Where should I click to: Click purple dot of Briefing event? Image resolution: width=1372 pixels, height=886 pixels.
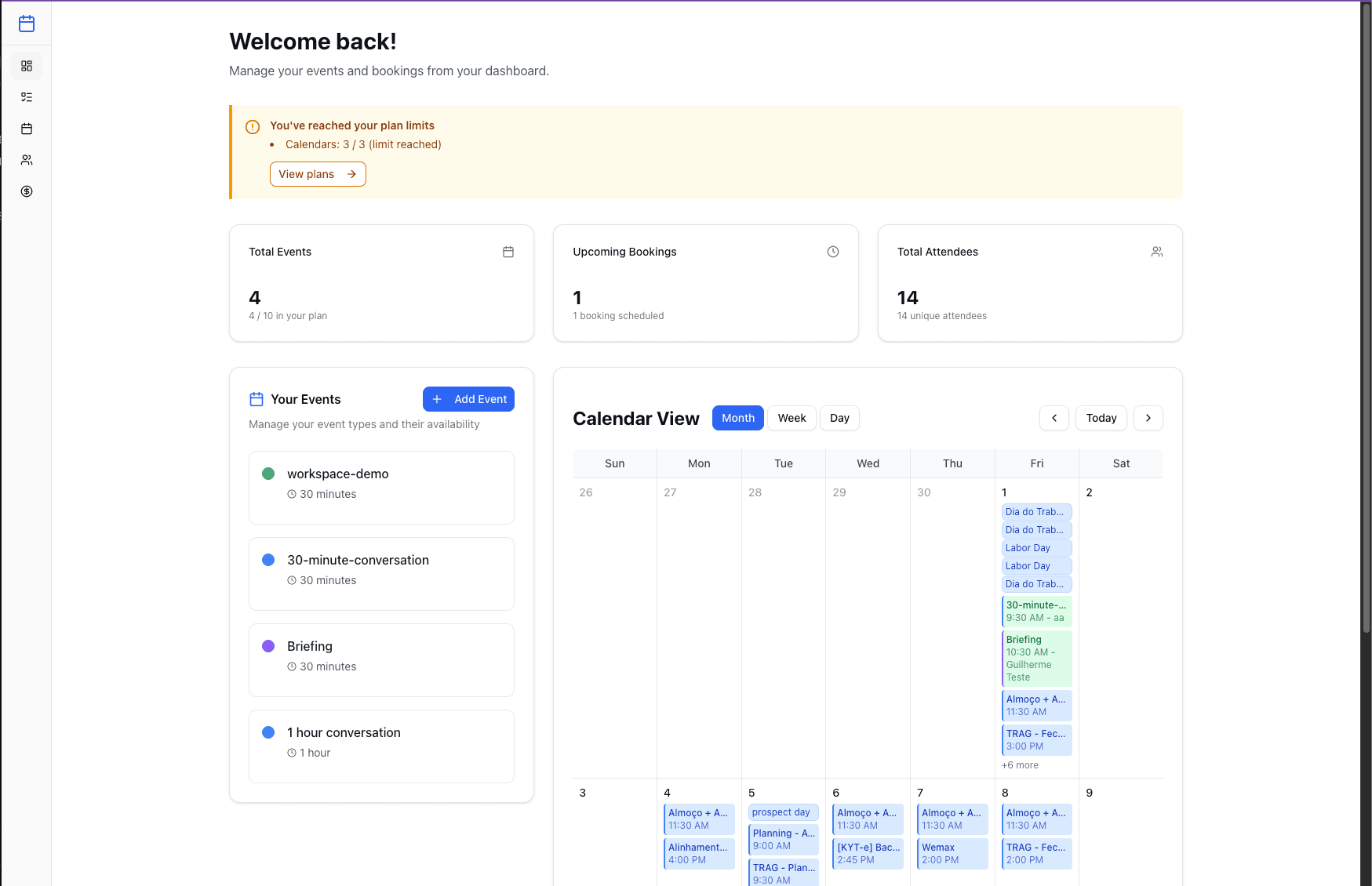coord(268,646)
